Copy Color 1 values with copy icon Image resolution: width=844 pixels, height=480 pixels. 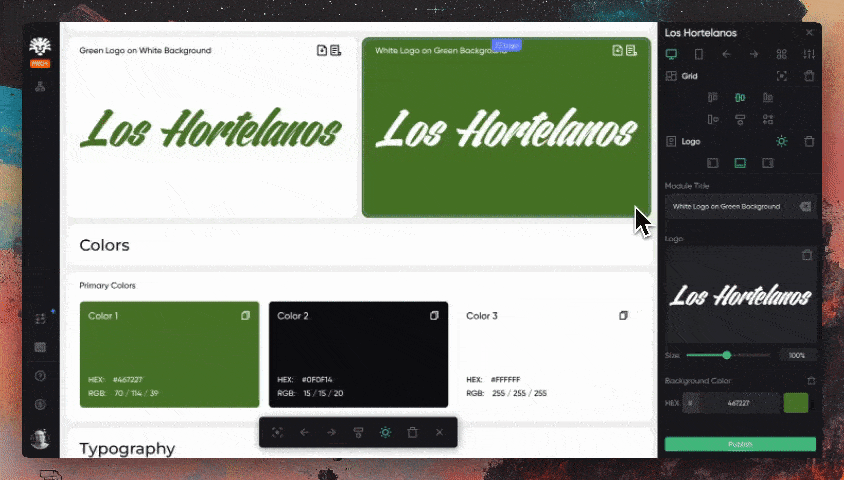[x=245, y=316]
